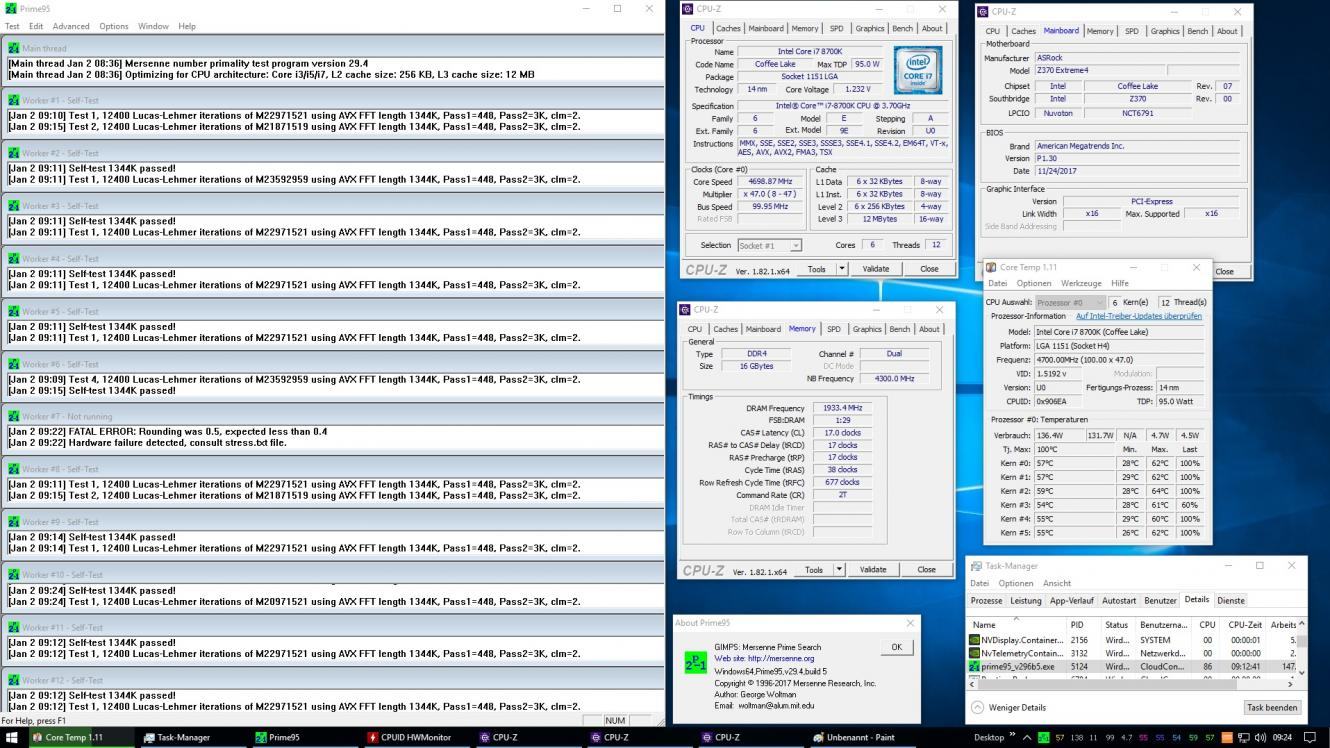Open the Test menu in Prime95

[x=12, y=26]
